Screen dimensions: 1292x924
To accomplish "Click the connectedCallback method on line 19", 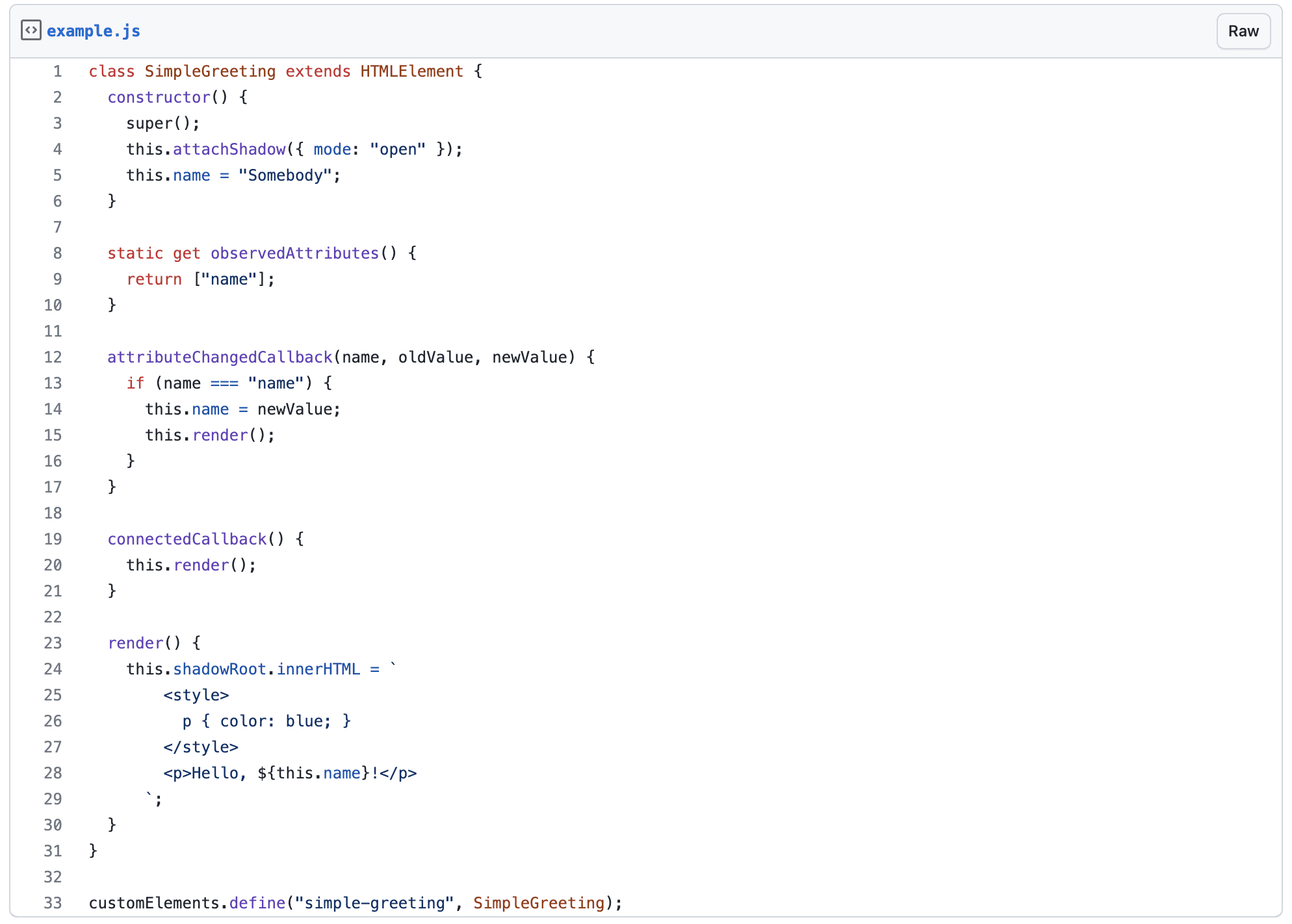I will 187,539.
